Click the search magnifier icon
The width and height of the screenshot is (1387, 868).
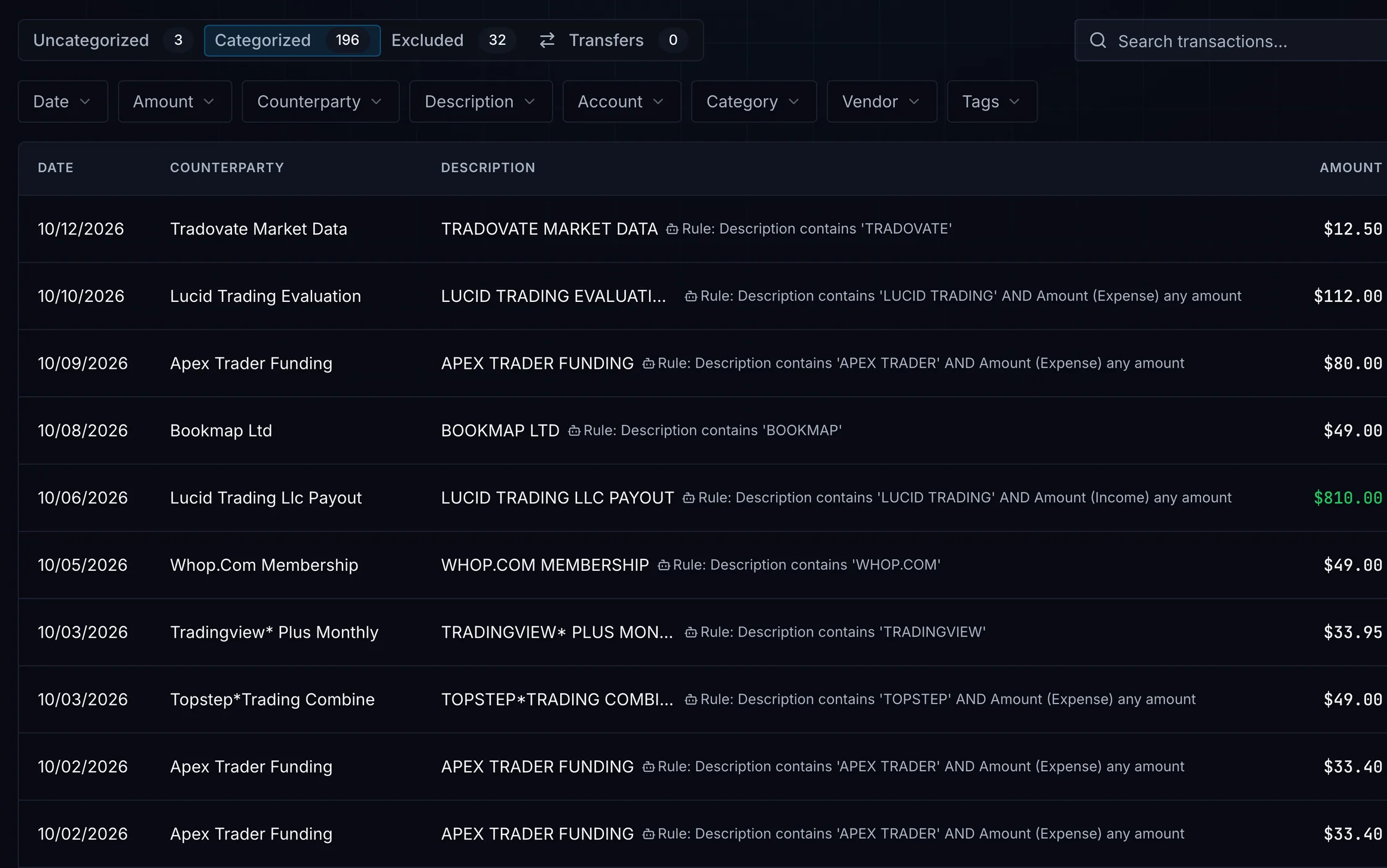[1098, 41]
